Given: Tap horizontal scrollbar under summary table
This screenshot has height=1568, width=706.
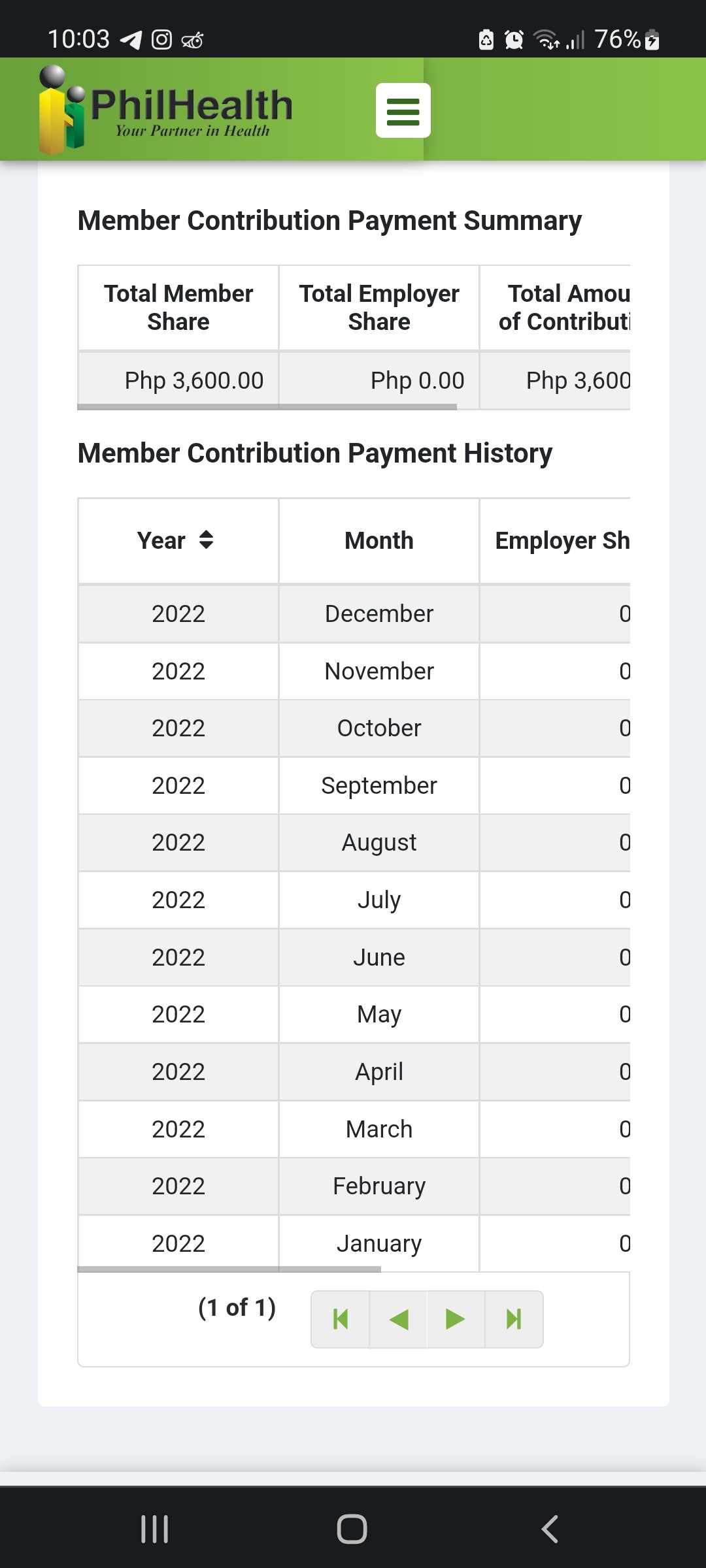Looking at the screenshot, I should click(267, 407).
